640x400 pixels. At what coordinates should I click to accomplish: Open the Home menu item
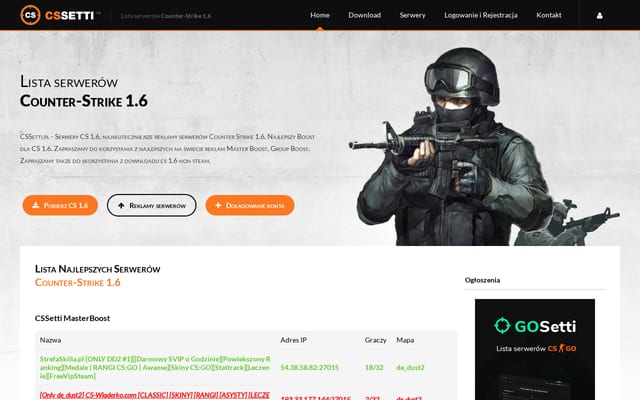(x=320, y=15)
